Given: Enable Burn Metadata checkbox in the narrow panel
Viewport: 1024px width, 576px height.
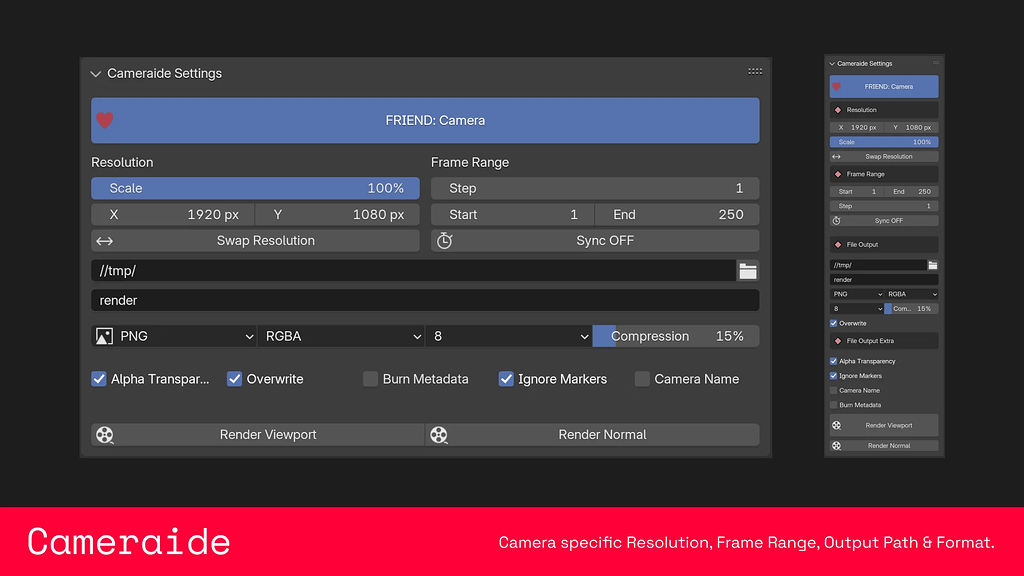Looking at the screenshot, I should 833,405.
